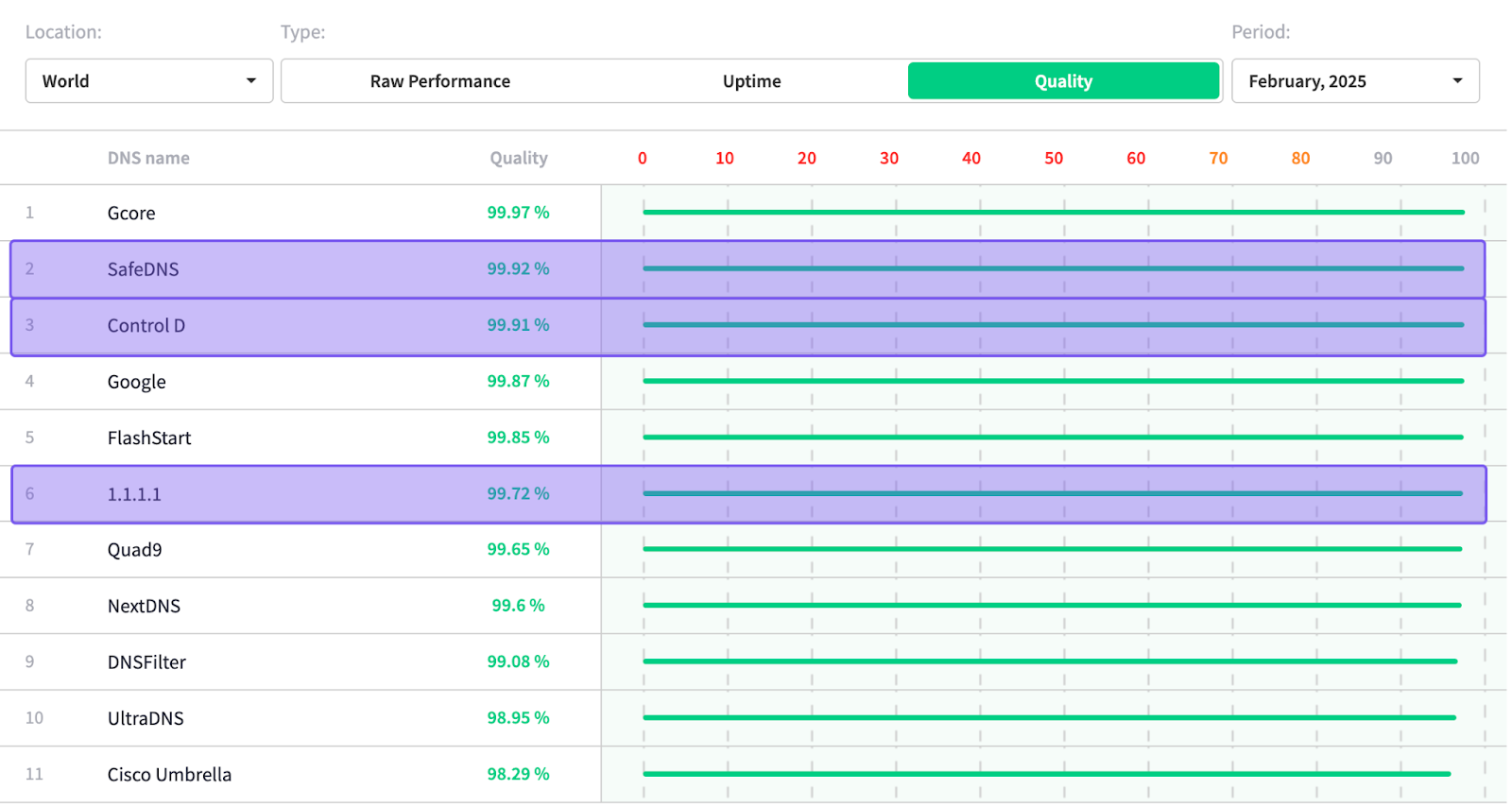Viewport: 1512px width, 807px height.
Task: Click the Cisco Umbrella DNS name
Action: 169,775
